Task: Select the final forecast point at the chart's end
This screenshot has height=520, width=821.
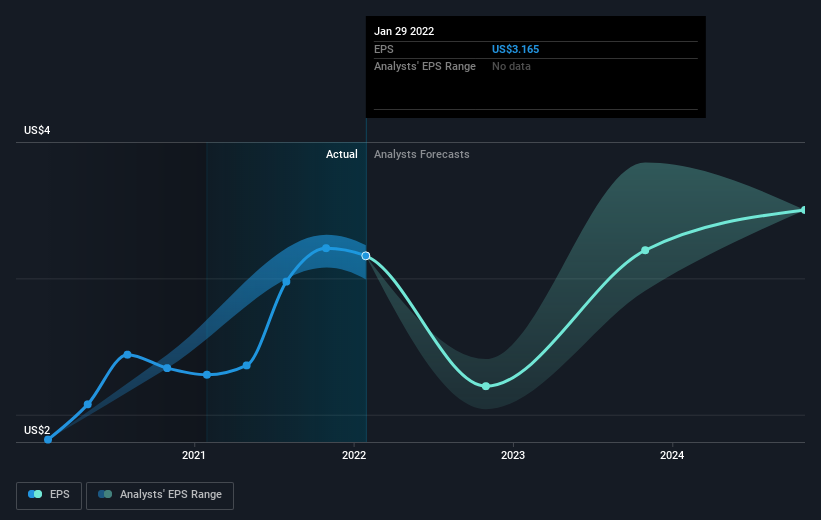Action: pos(804,210)
